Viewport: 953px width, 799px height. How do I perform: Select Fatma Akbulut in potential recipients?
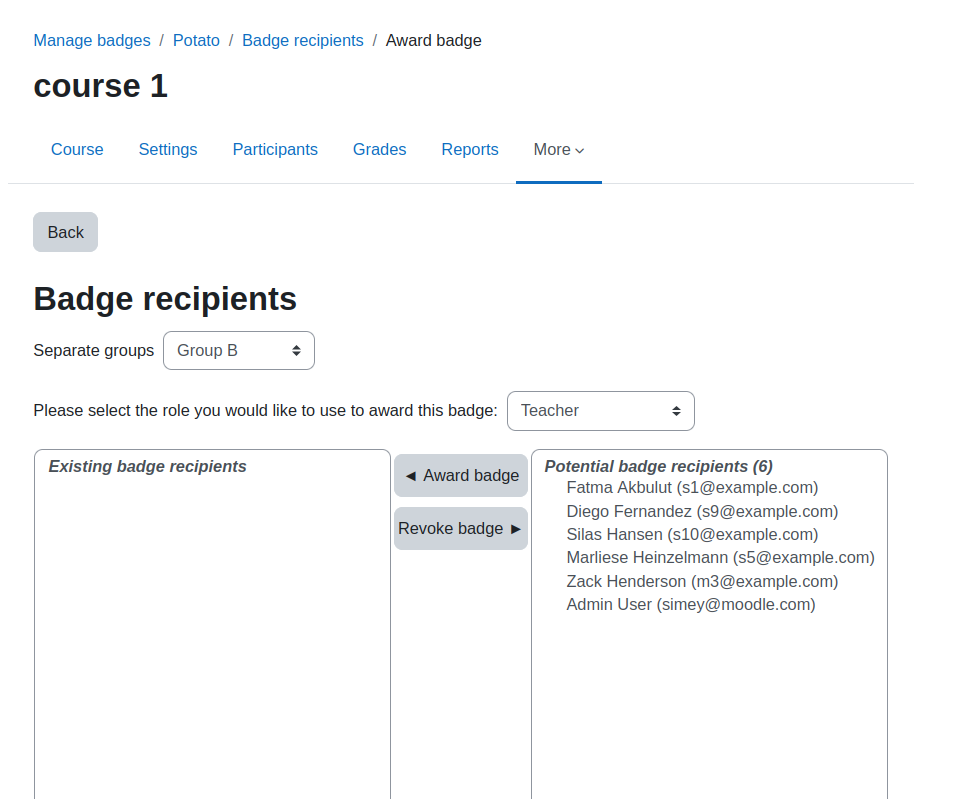[x=692, y=488]
